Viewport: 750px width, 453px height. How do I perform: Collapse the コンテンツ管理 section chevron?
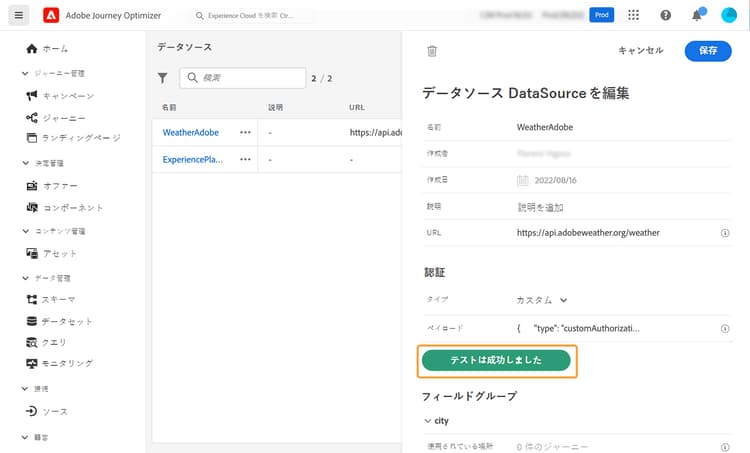(25, 231)
